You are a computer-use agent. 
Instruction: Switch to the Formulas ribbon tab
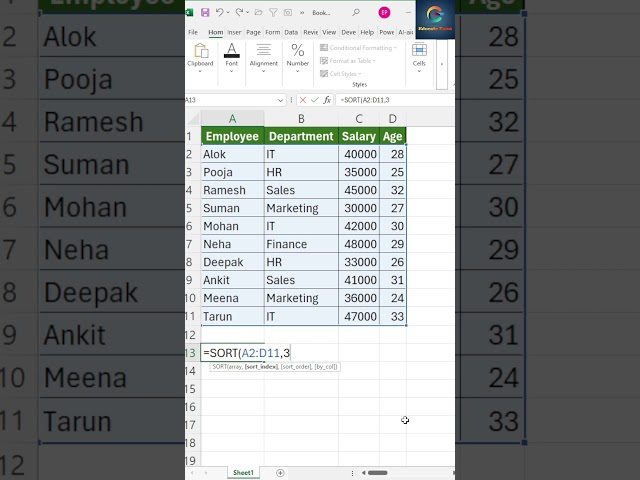(273, 32)
